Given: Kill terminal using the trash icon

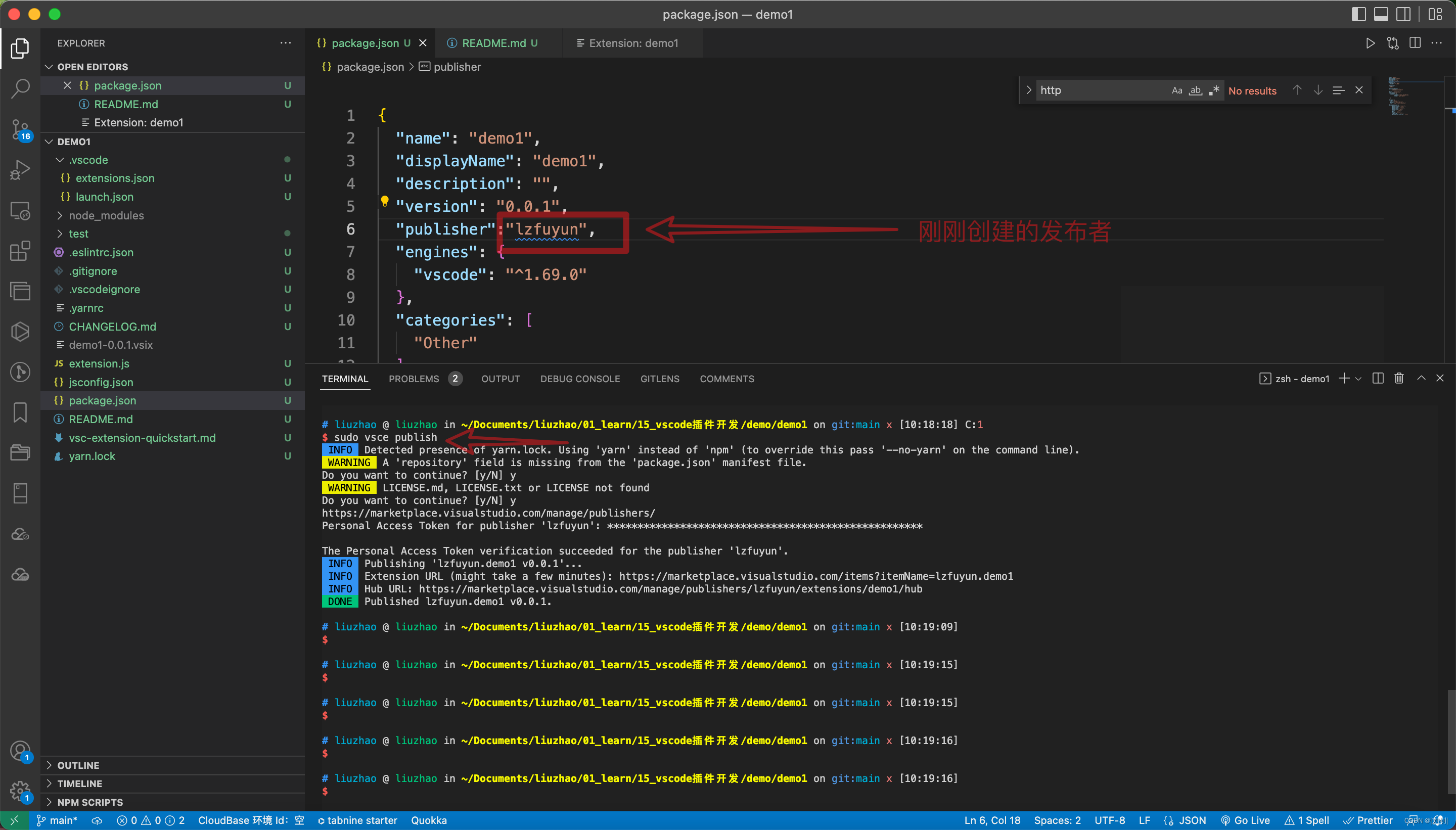Looking at the screenshot, I should pos(1399,379).
